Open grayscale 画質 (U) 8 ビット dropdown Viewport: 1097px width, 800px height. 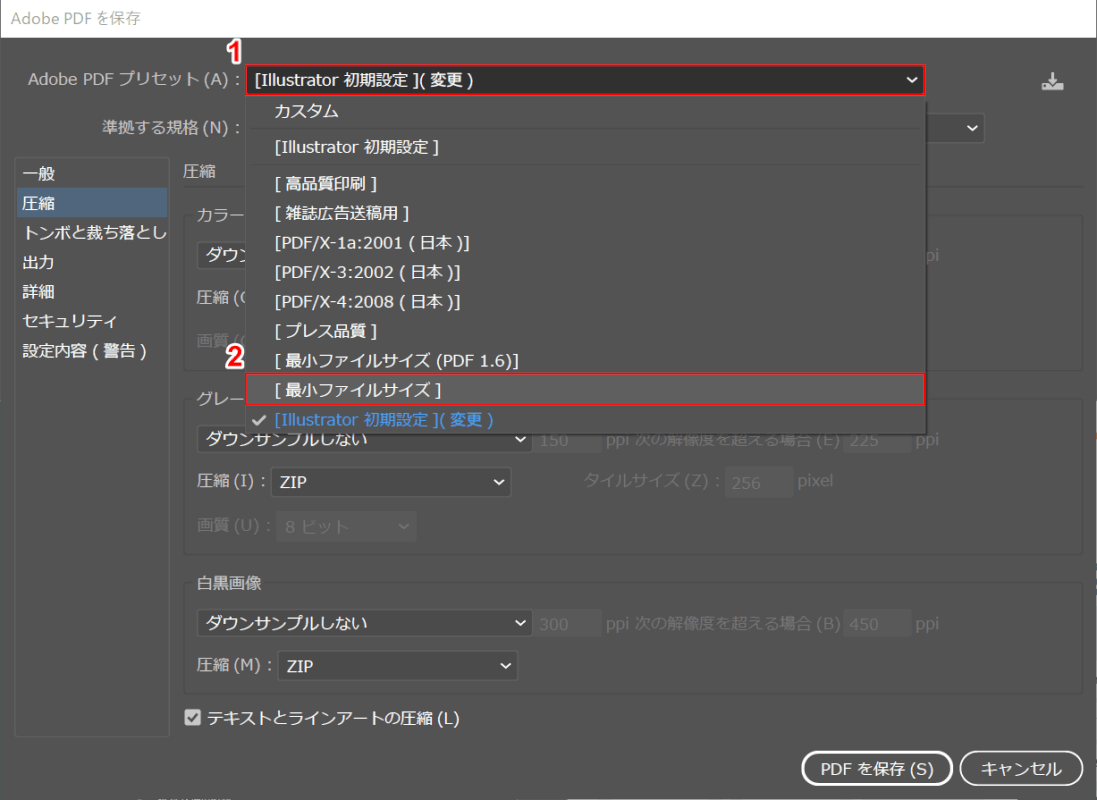(346, 526)
